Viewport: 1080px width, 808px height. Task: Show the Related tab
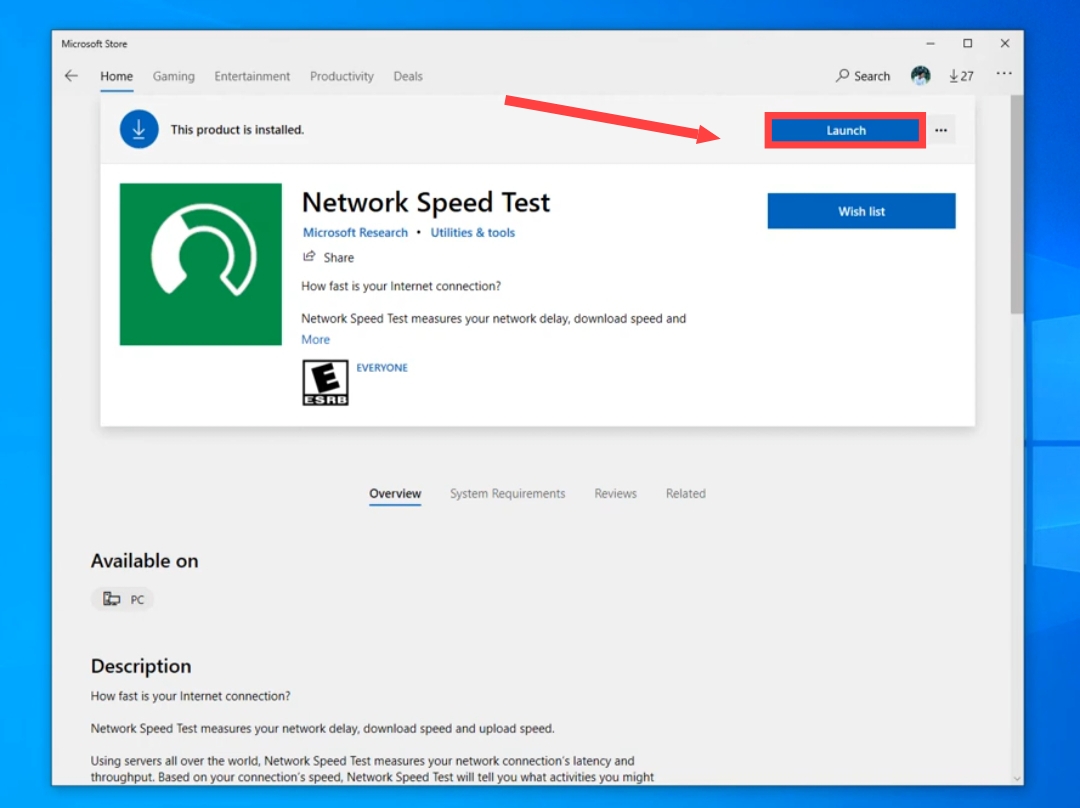point(685,494)
